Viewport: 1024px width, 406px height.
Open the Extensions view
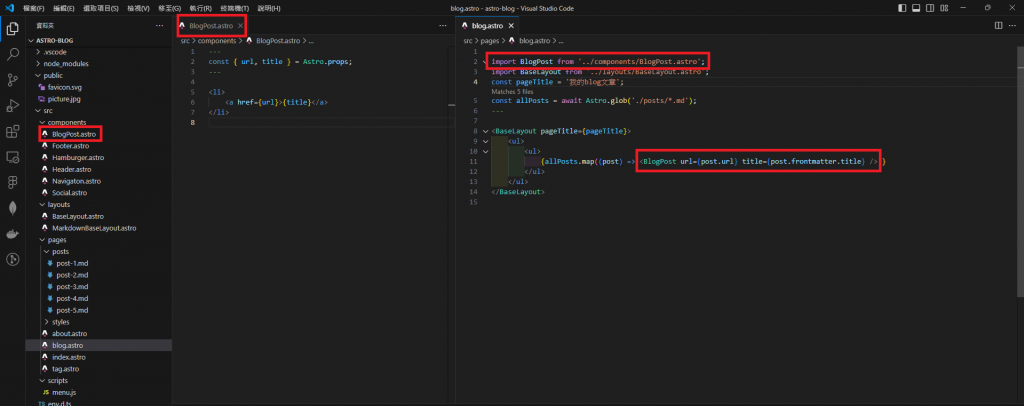tap(12, 132)
